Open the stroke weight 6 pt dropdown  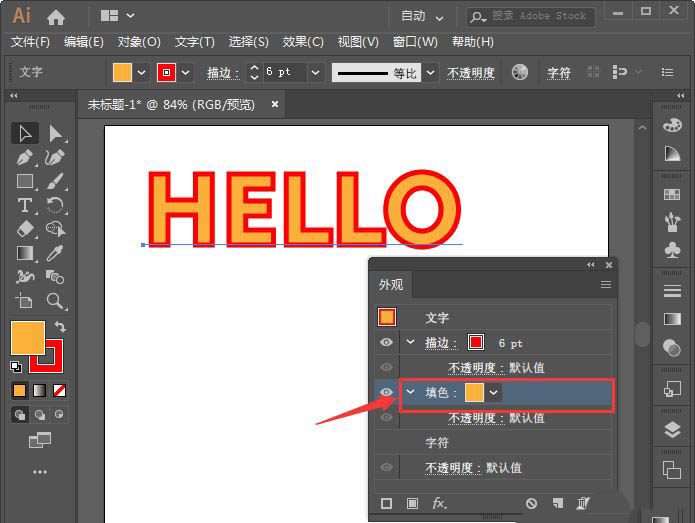click(x=316, y=73)
